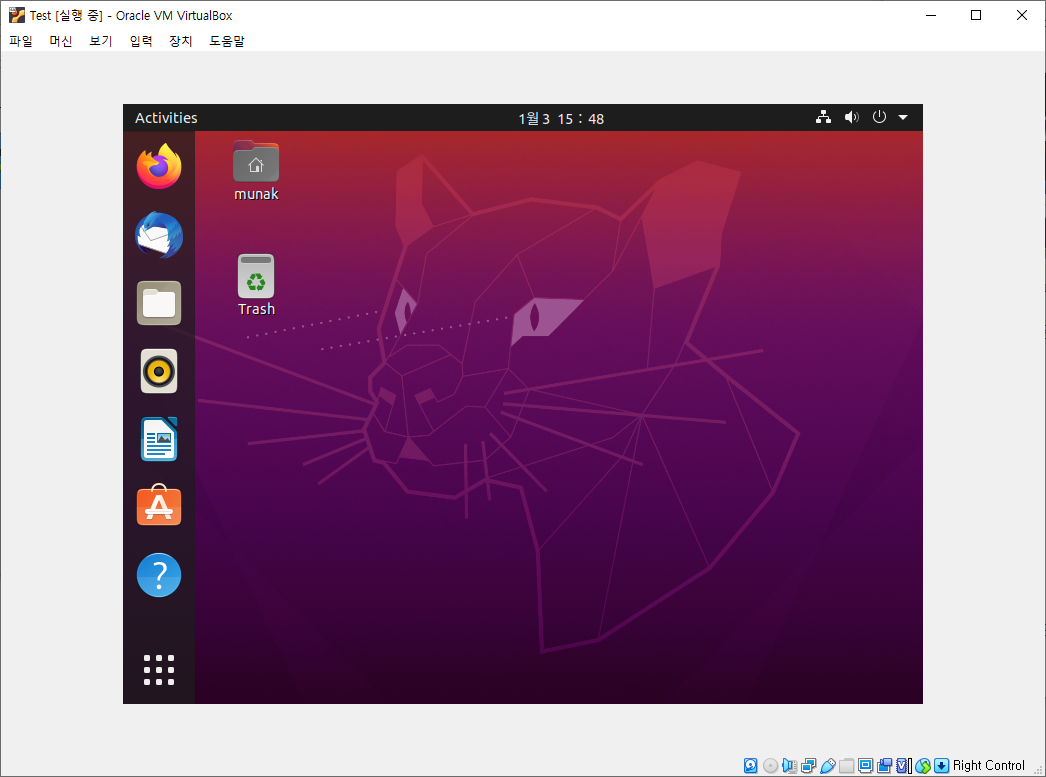Minimize the VirtualBox window
The width and height of the screenshot is (1046, 777).
[x=931, y=15]
